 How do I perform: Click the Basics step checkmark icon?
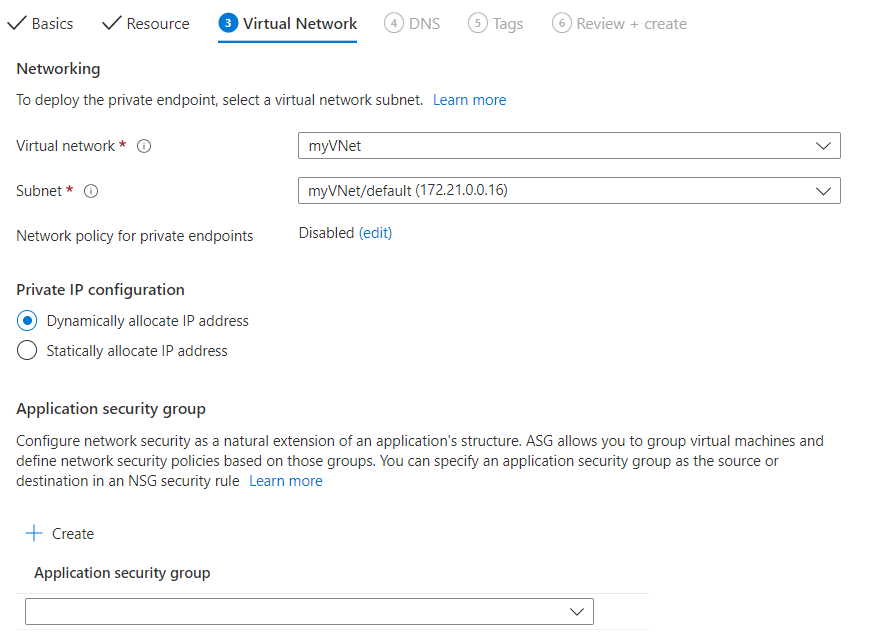(16, 23)
